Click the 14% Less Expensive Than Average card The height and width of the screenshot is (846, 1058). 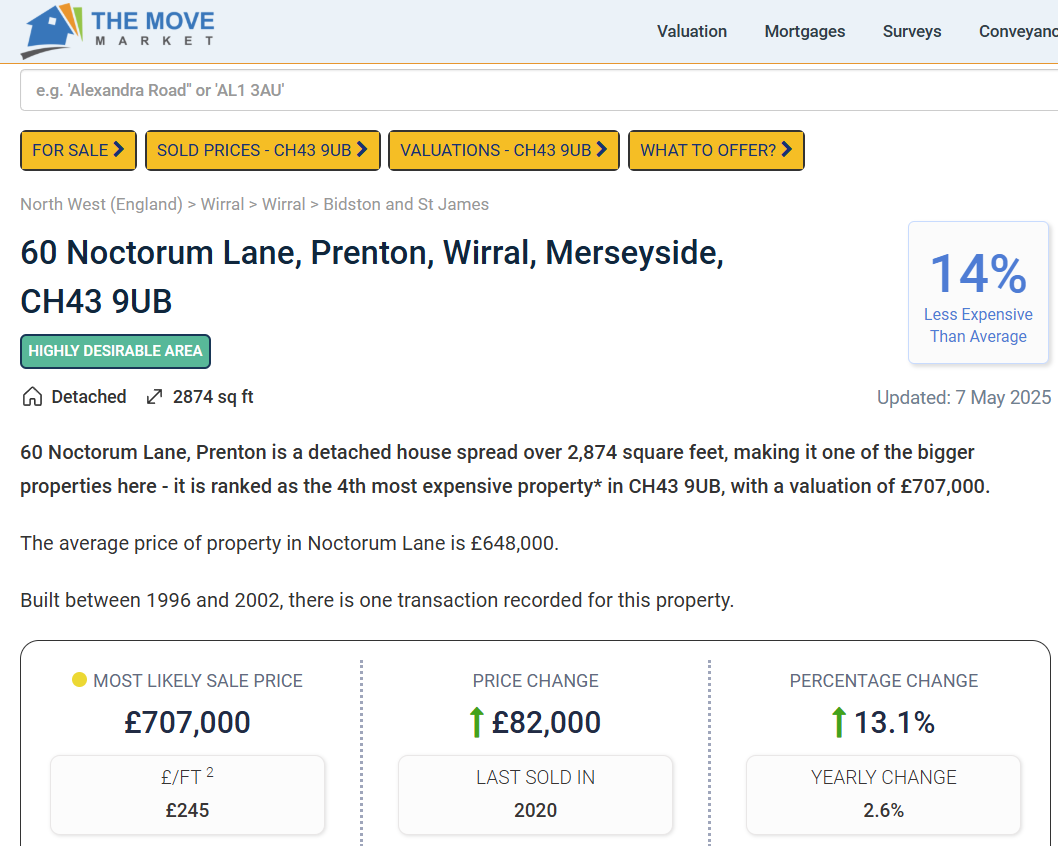pyautogui.click(x=978, y=292)
